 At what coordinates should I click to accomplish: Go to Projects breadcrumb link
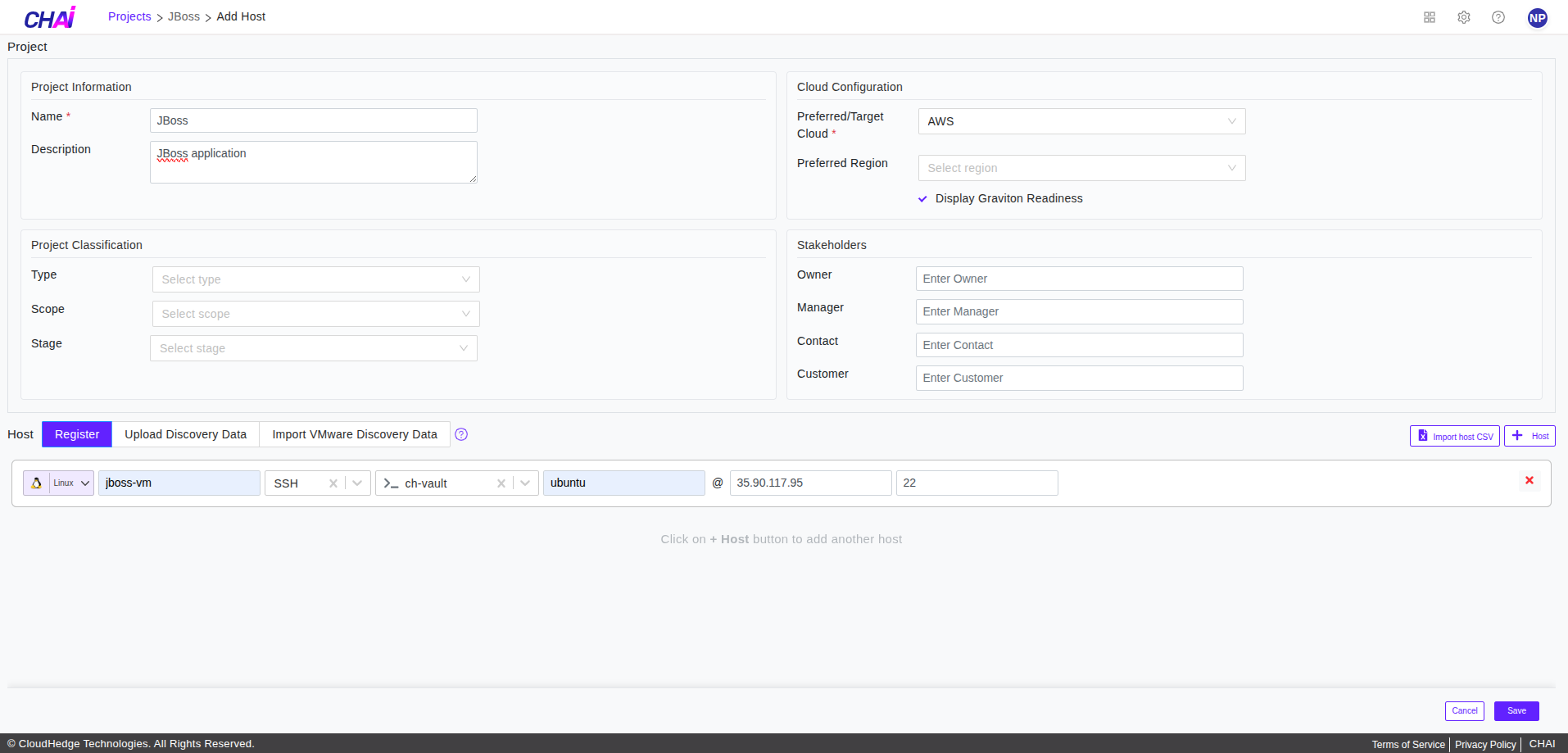point(129,16)
